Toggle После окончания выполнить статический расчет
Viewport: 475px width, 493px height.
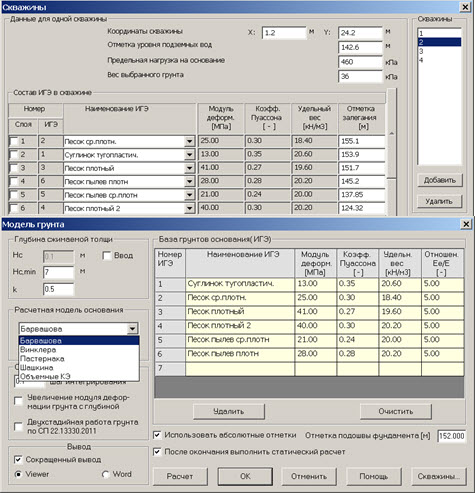[x=157, y=452]
